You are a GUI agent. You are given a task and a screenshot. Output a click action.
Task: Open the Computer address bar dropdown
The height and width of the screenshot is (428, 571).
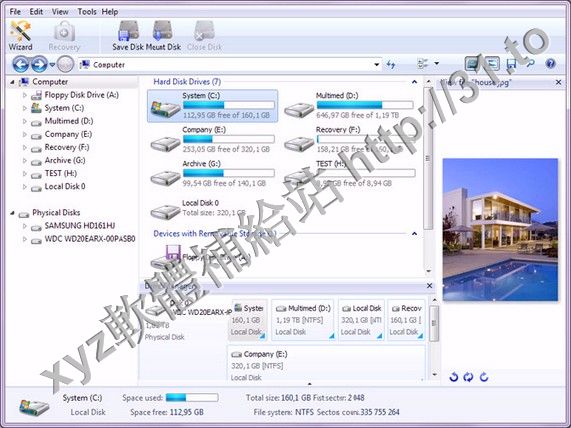(x=377, y=65)
